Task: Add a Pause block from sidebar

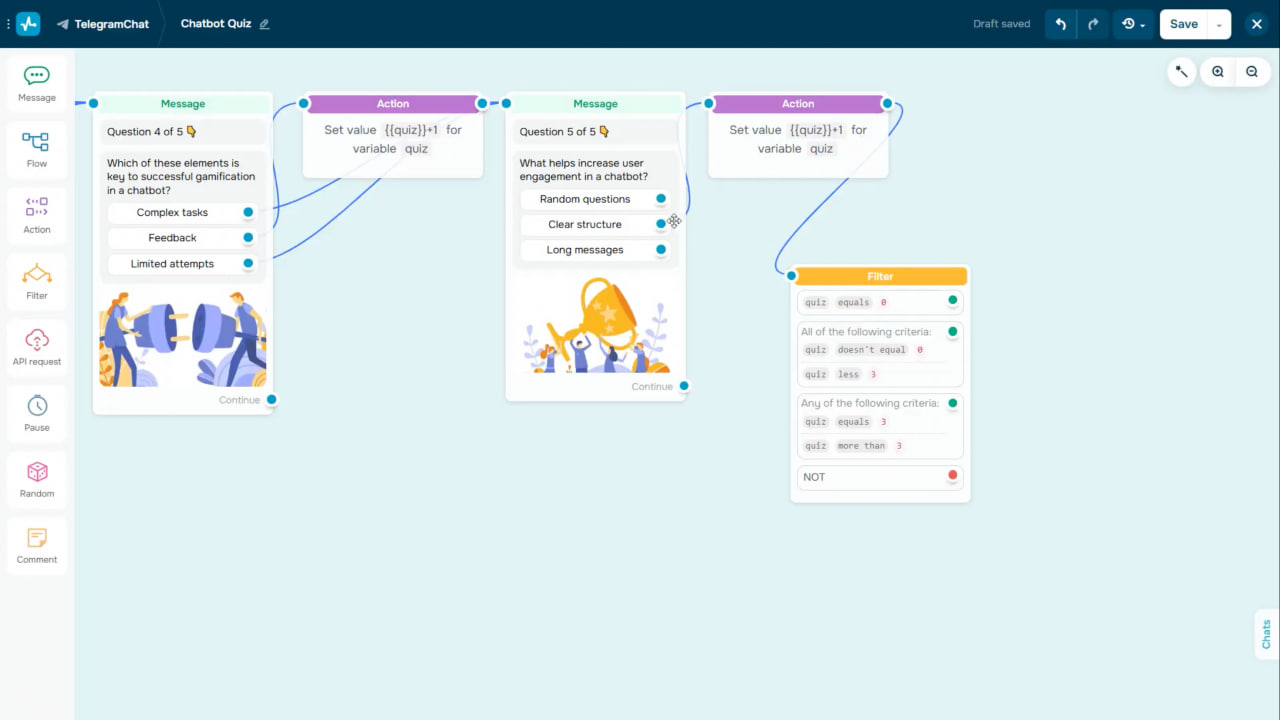Action: click(37, 414)
